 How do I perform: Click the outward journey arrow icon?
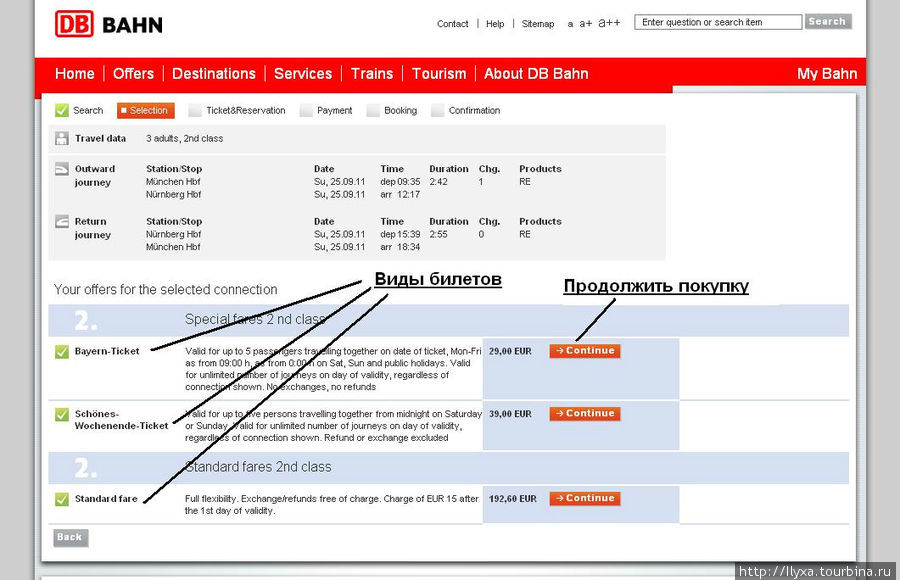coord(62,170)
